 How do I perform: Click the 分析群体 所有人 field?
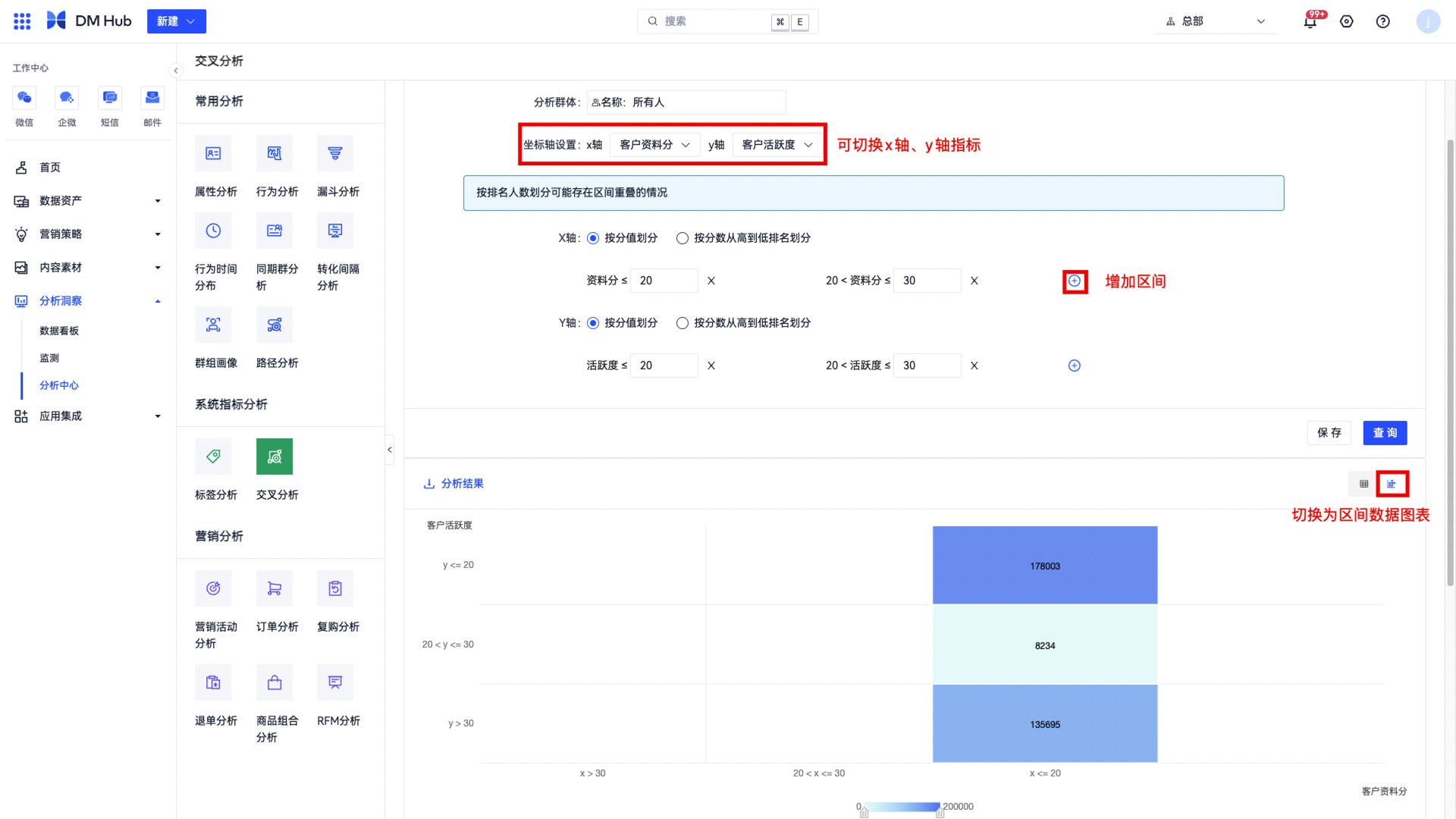[x=686, y=102]
